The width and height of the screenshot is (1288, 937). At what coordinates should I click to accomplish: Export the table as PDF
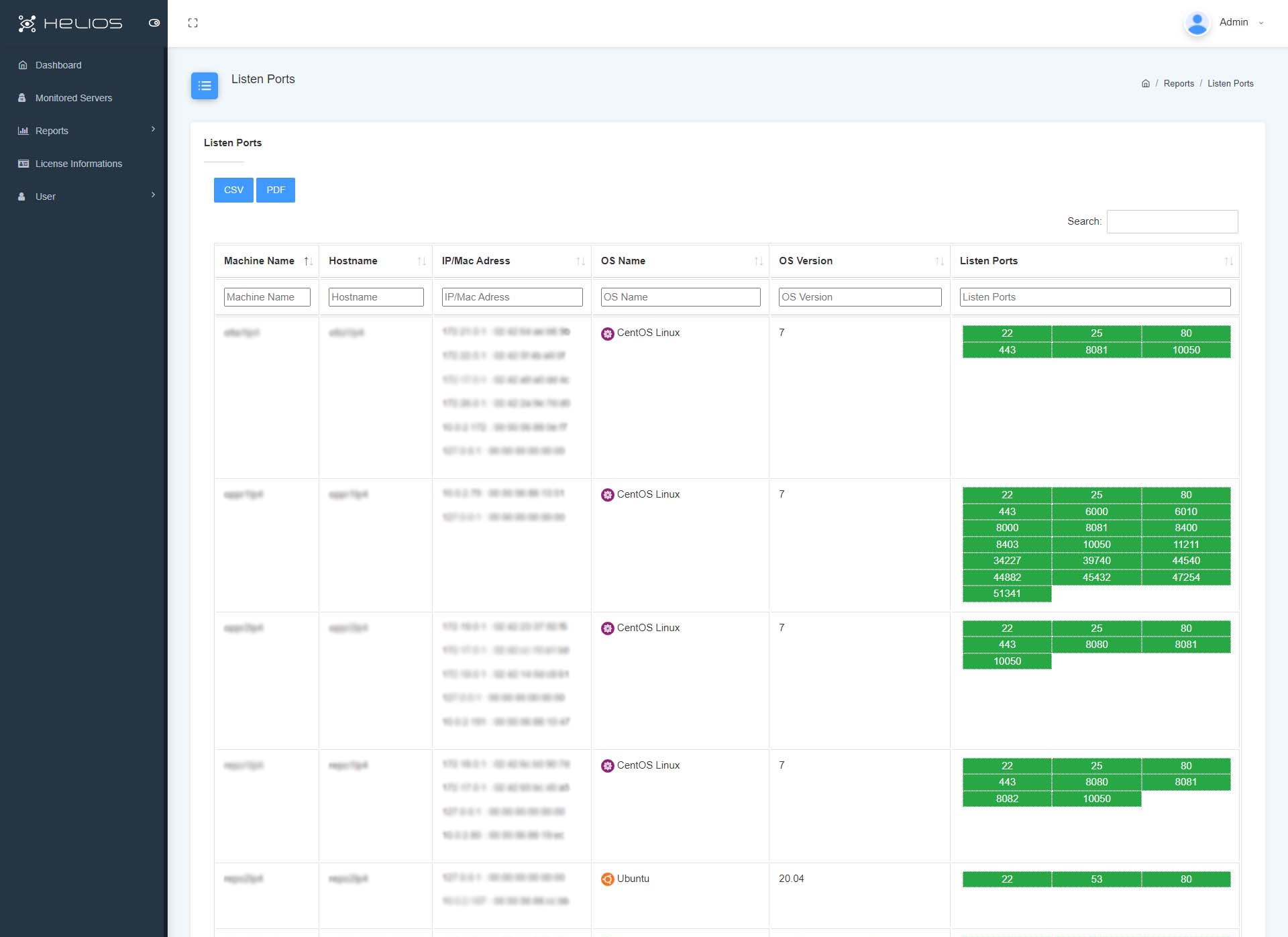pos(275,190)
